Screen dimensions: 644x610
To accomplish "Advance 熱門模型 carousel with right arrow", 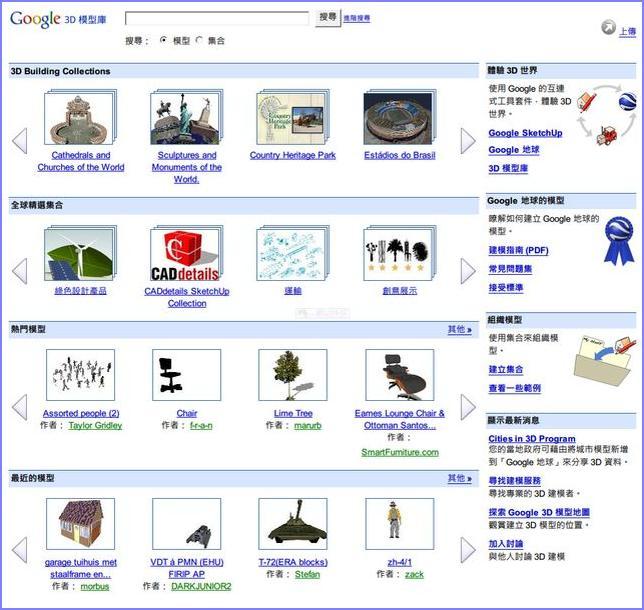I will (x=468, y=407).
